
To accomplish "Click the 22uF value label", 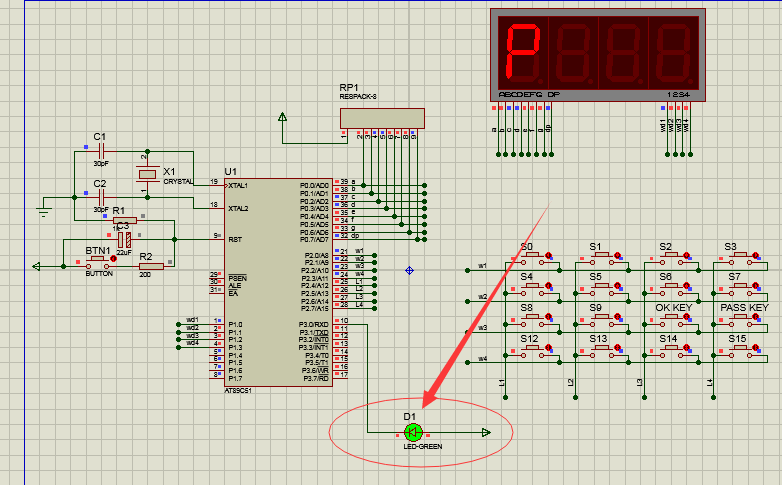I will click(124, 253).
